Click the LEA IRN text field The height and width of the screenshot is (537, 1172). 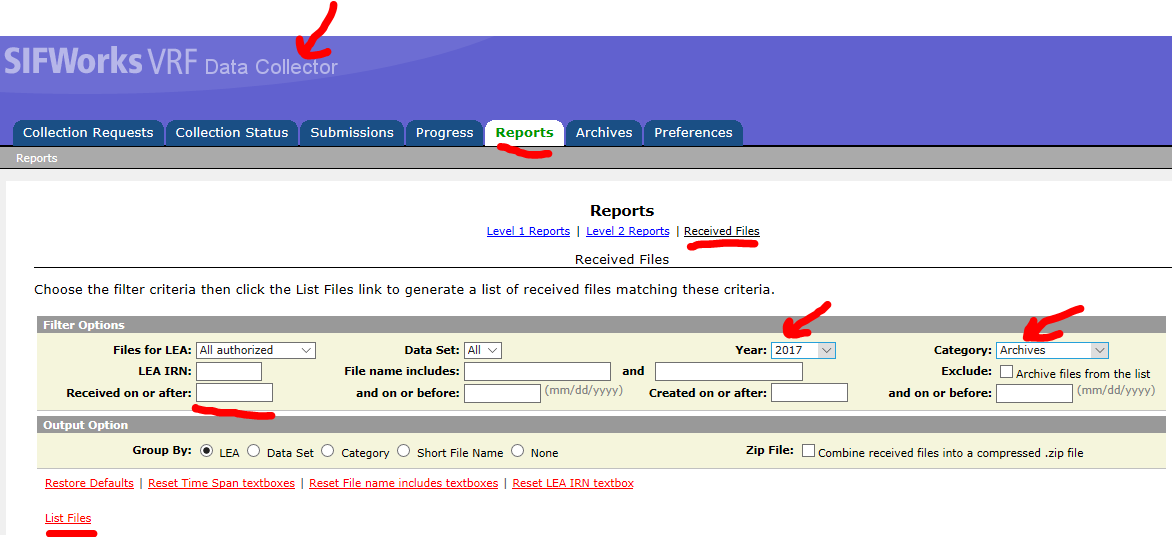(229, 372)
